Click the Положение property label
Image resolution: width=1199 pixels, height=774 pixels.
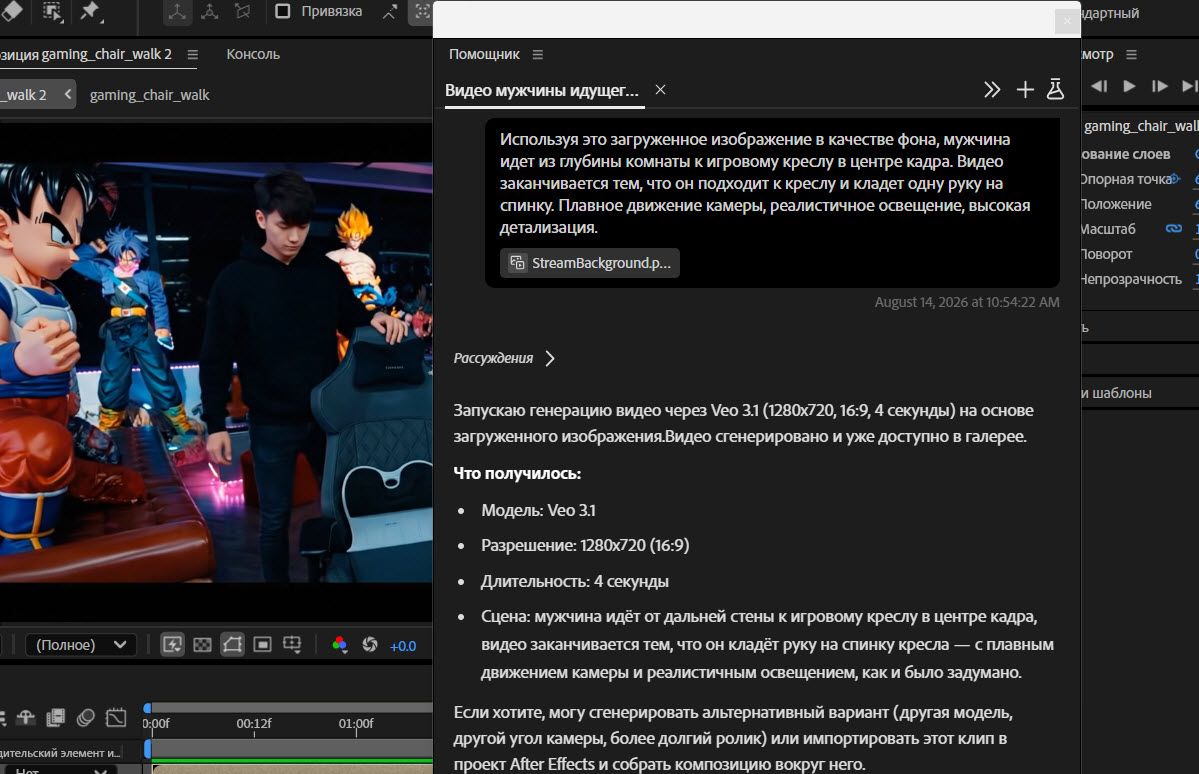click(1116, 204)
